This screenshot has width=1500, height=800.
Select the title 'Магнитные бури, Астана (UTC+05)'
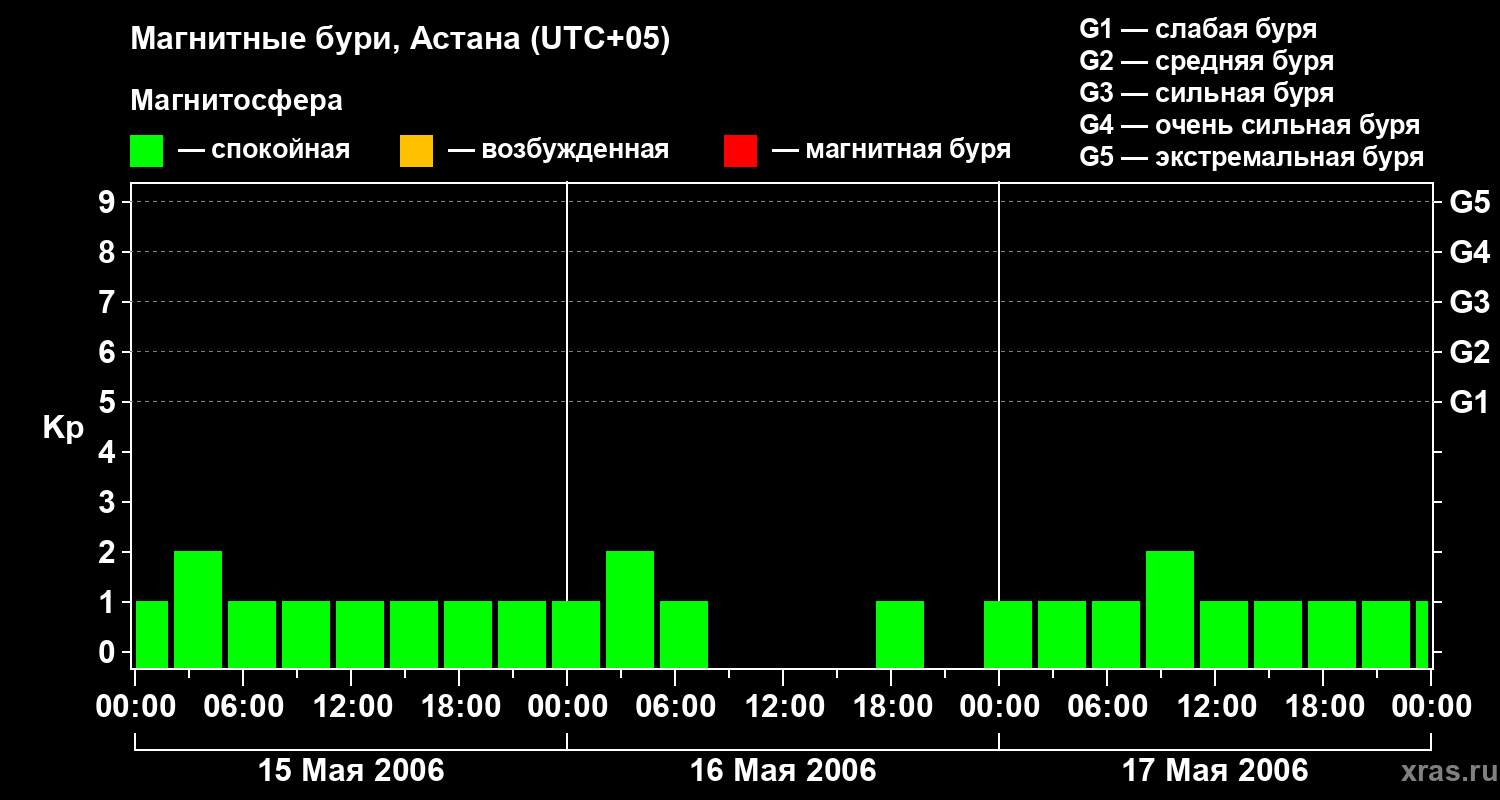400,40
